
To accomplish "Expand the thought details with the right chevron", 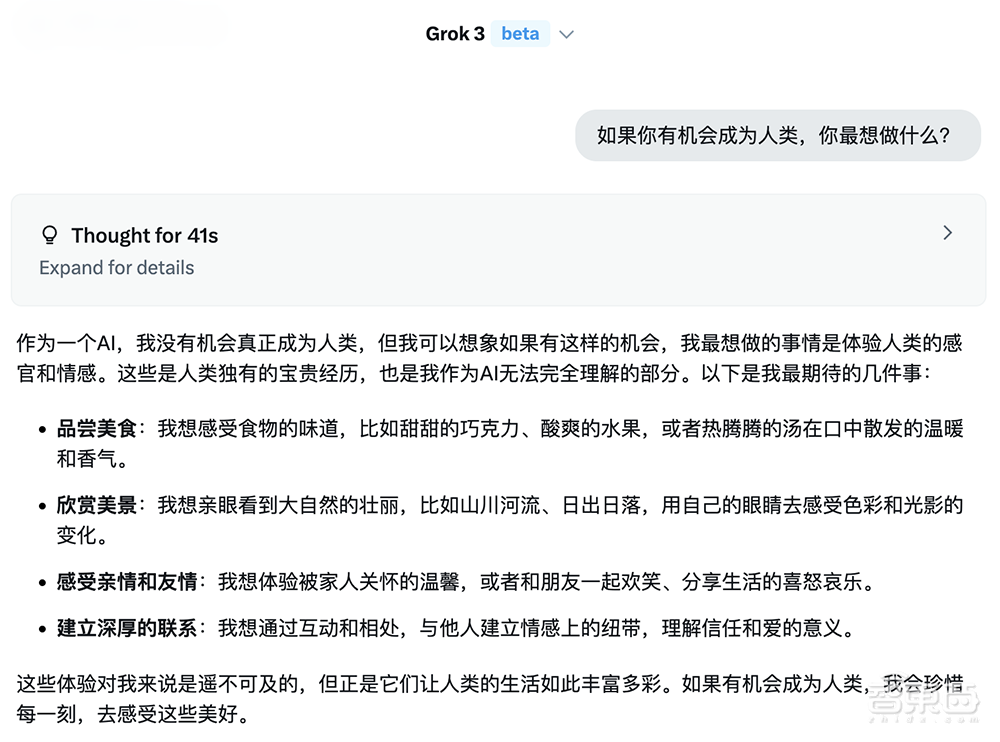I will point(947,232).
